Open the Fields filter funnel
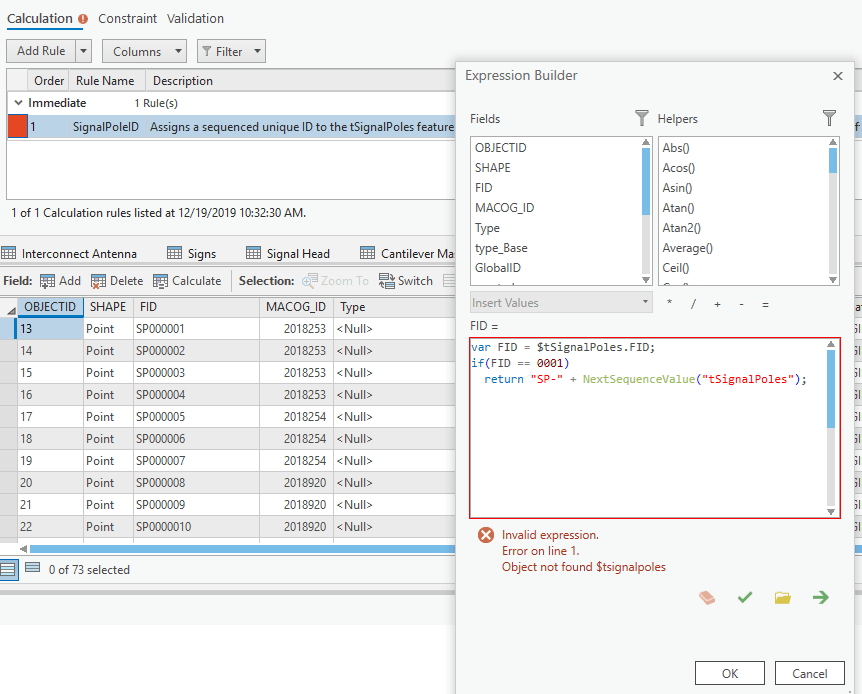Image resolution: width=862 pixels, height=694 pixels. [x=641, y=118]
